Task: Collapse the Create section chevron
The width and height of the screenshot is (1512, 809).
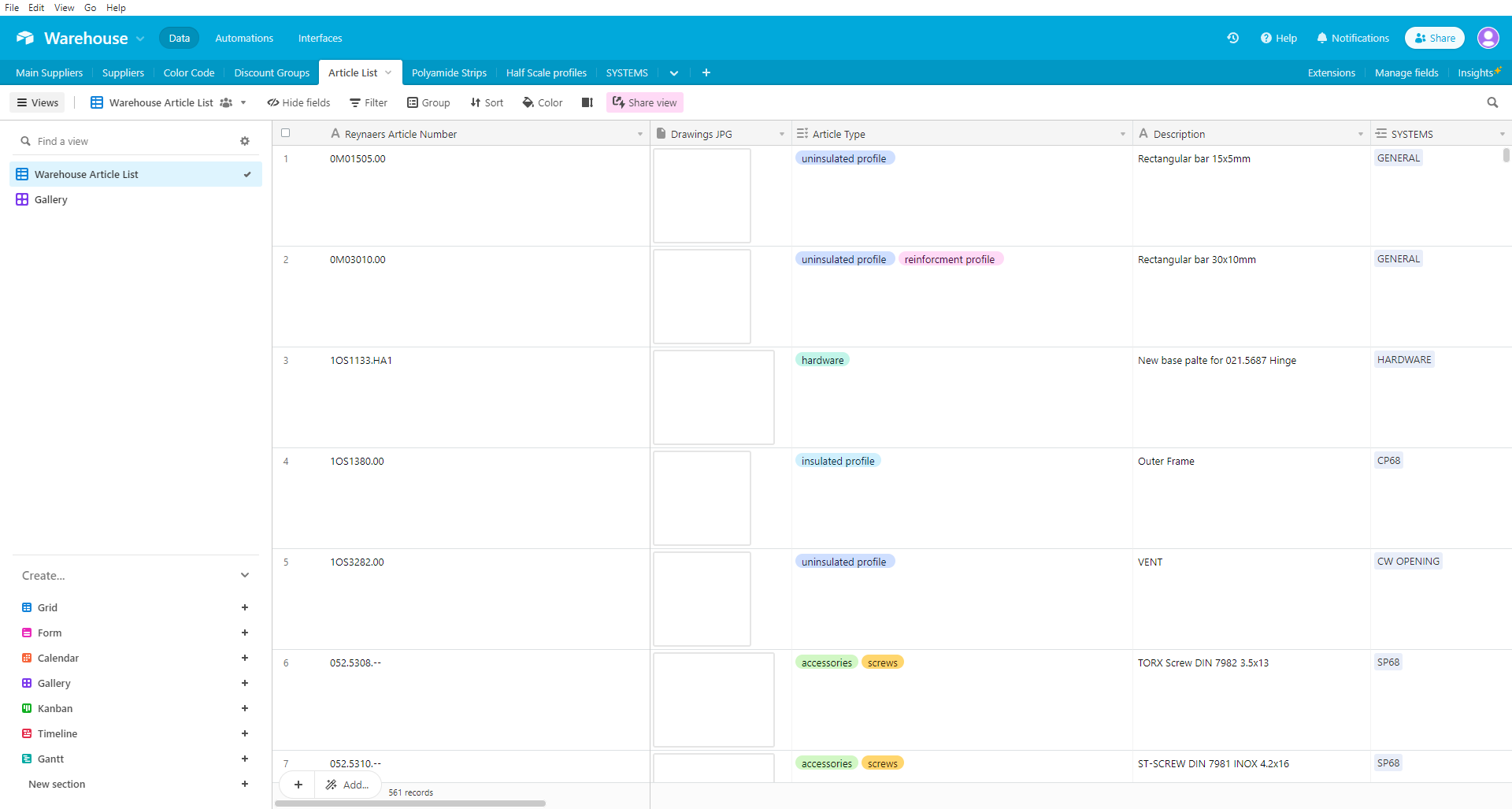Action: (245, 575)
